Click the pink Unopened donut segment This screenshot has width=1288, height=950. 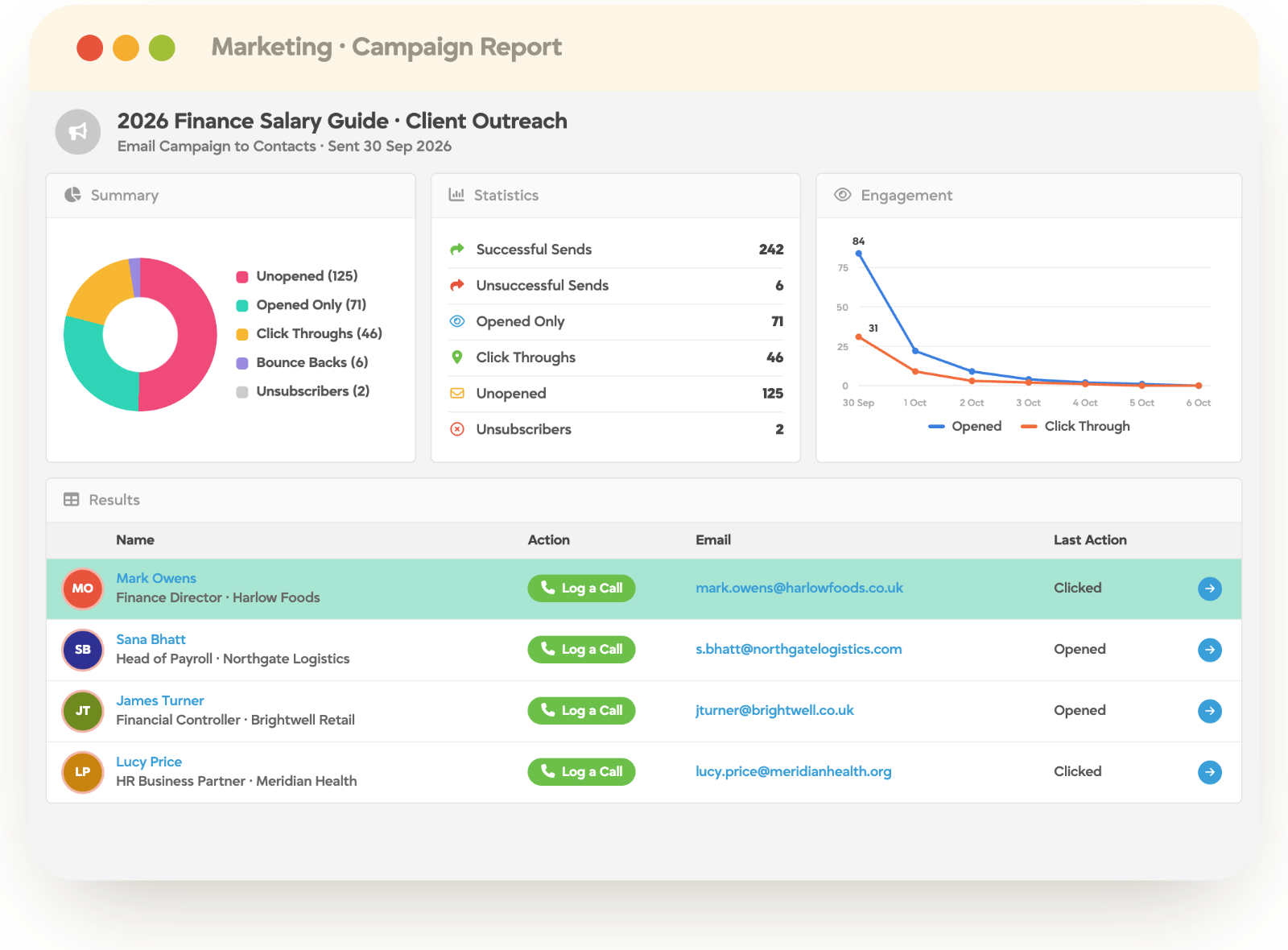pyautogui.click(x=196, y=334)
